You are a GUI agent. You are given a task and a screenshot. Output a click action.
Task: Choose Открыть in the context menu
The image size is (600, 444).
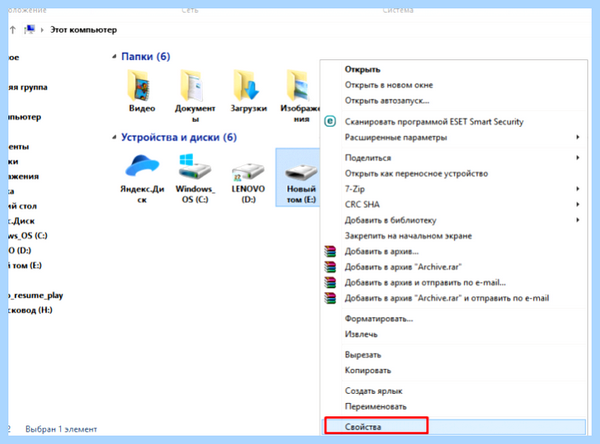(x=454, y=69)
